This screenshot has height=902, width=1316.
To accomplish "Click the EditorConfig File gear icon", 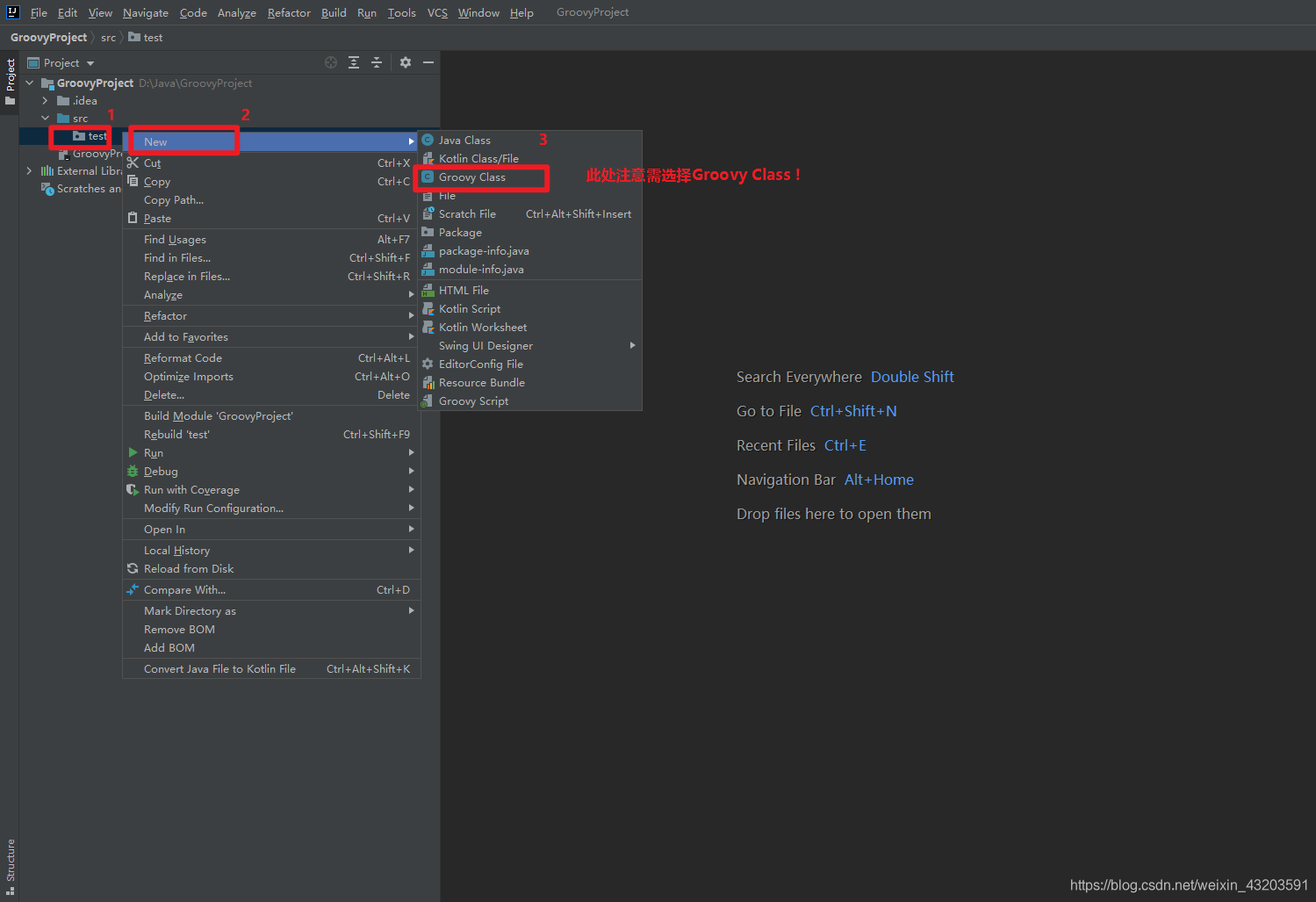I will 428,364.
